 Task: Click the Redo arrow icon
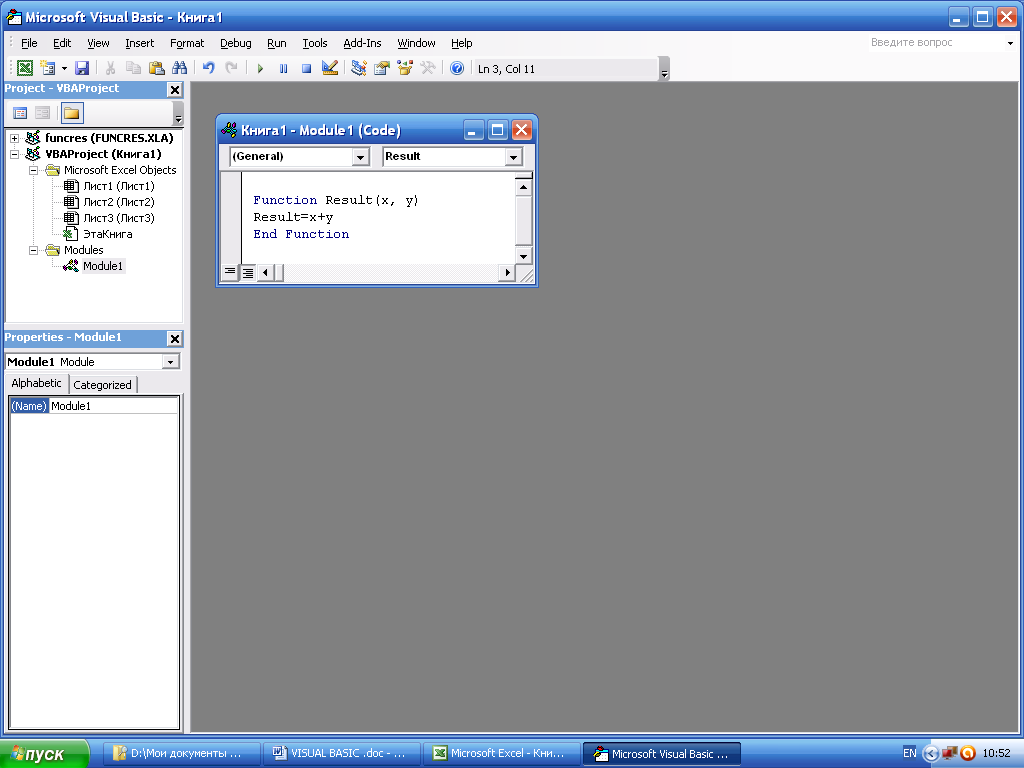pyautogui.click(x=231, y=68)
